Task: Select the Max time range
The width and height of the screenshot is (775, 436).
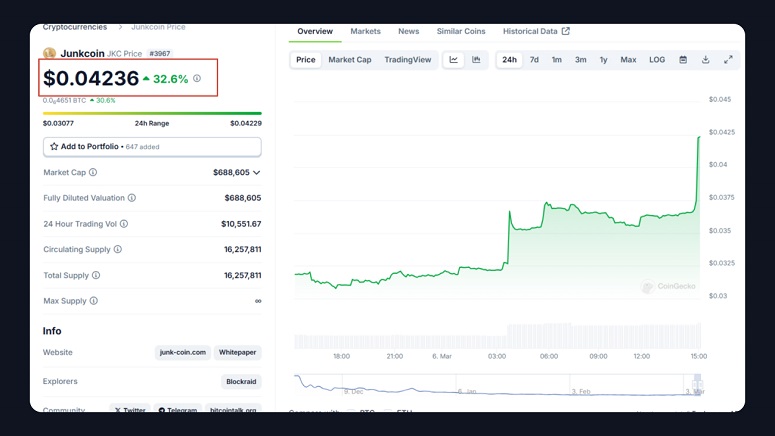Action: 628,60
